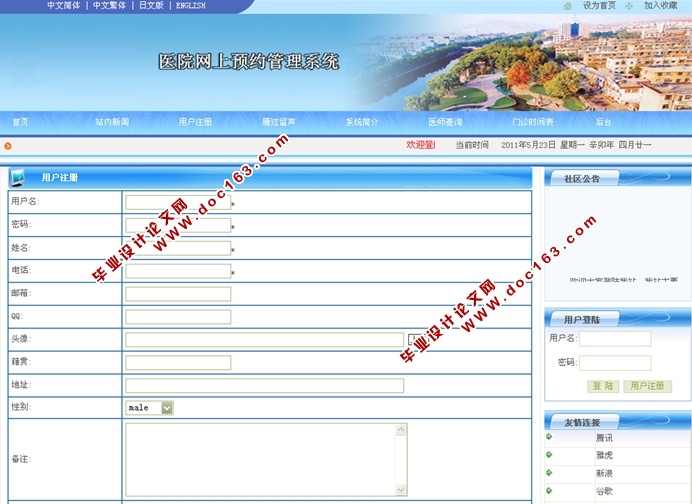This screenshot has width=692, height=504.
Task: Open the 站内新闻 navigation item
Action: coord(112,122)
